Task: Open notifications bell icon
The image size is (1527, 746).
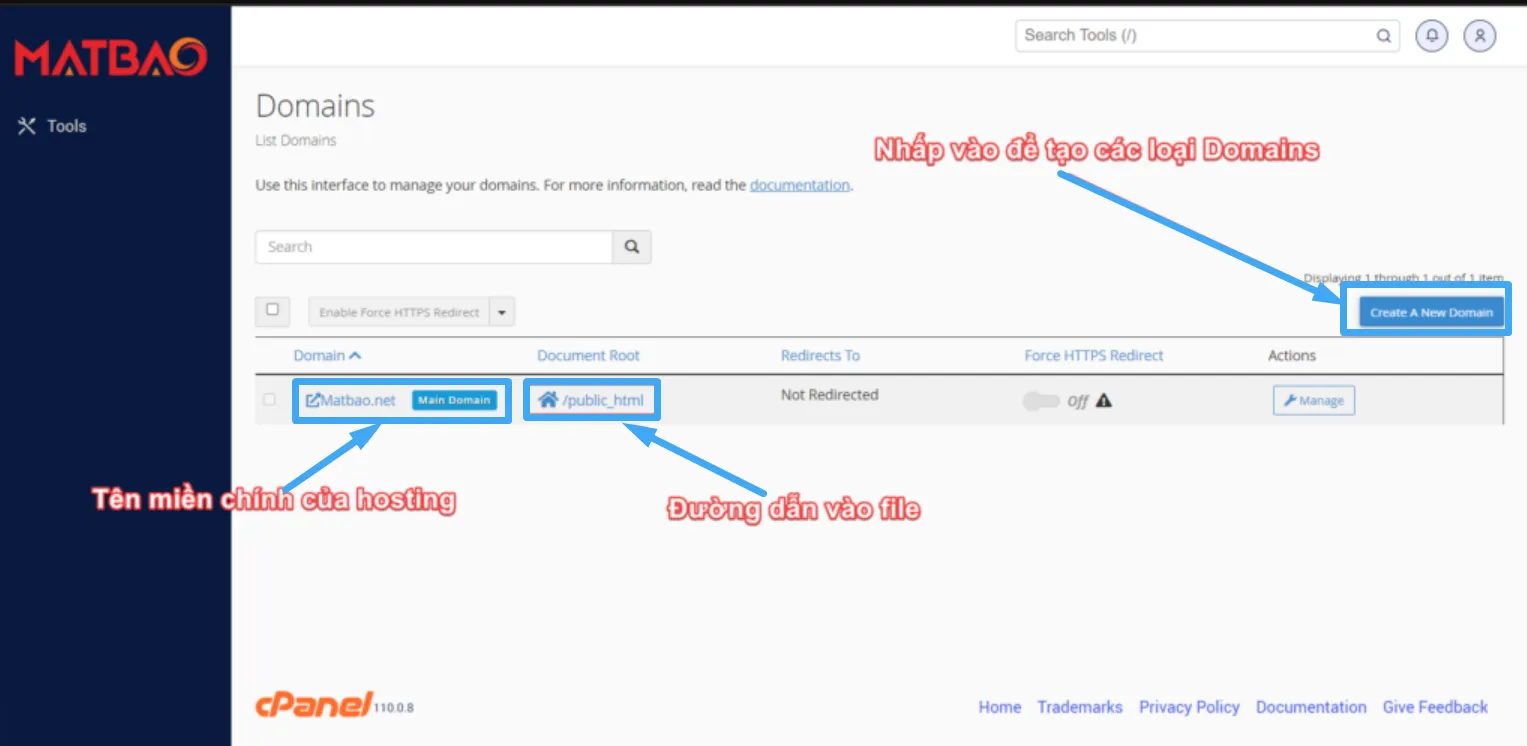Action: pos(1432,36)
